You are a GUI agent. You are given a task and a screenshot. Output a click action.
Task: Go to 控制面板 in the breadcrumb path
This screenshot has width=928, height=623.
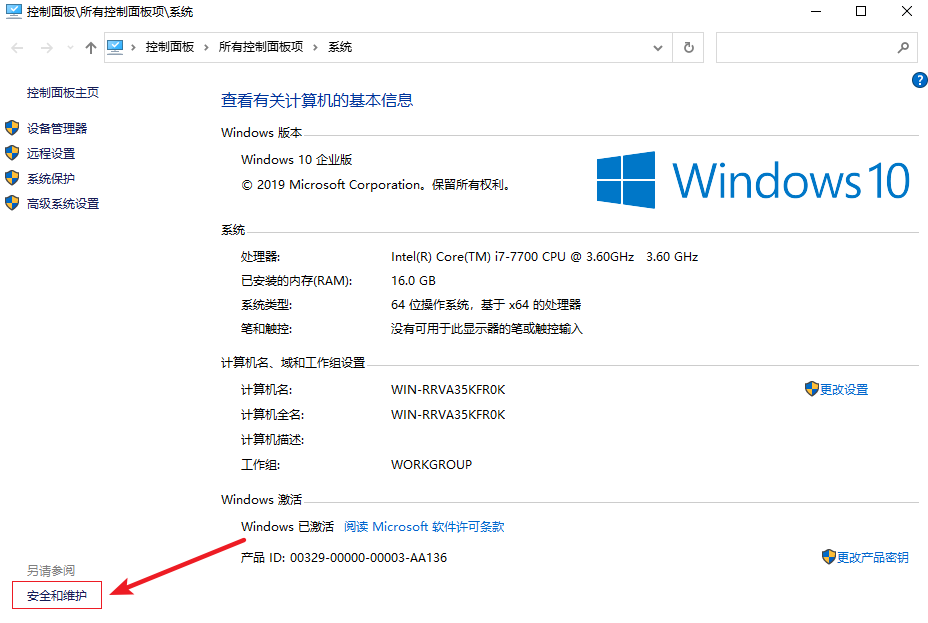(x=170, y=47)
